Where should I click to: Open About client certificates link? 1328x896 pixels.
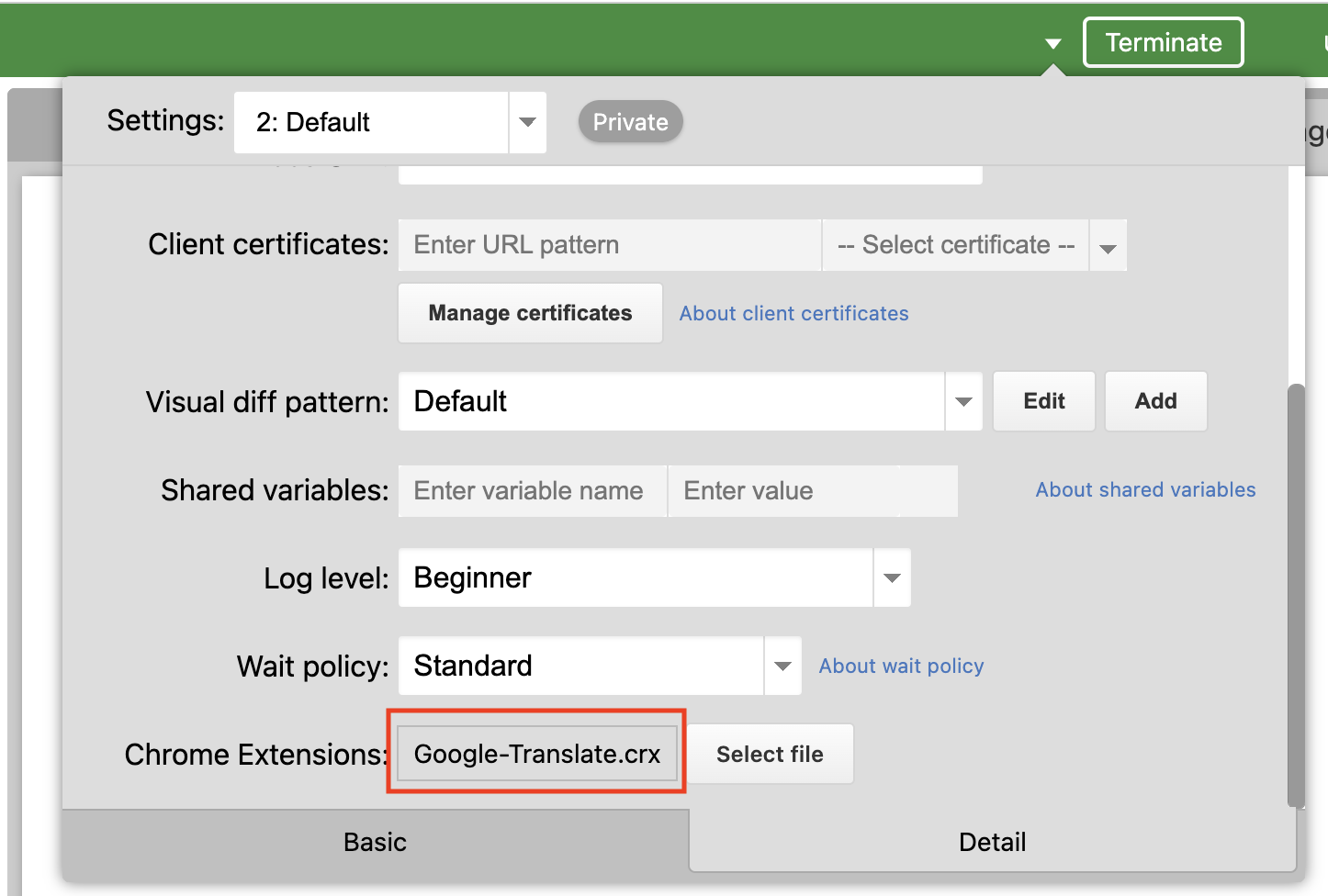[793, 313]
